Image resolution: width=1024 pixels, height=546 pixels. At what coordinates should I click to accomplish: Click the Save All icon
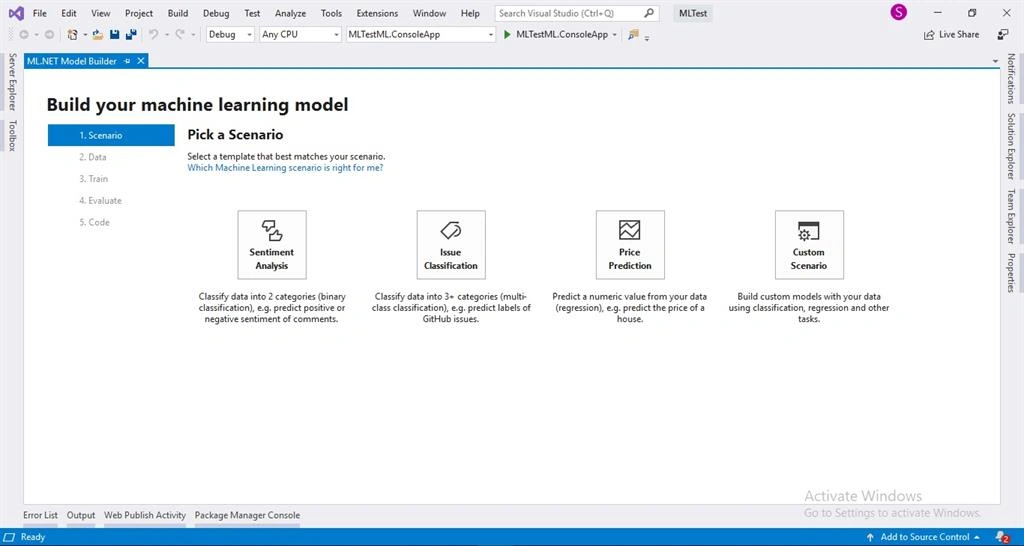(131, 35)
